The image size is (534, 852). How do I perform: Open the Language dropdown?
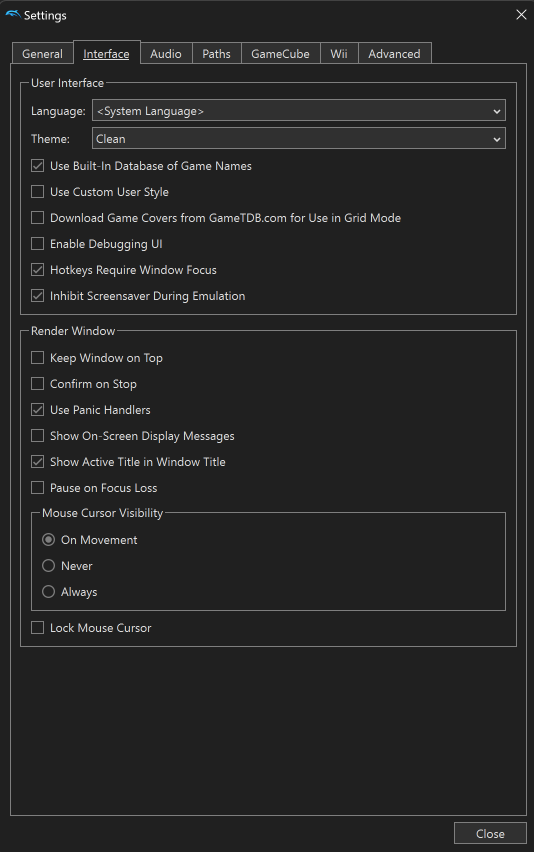(299, 111)
